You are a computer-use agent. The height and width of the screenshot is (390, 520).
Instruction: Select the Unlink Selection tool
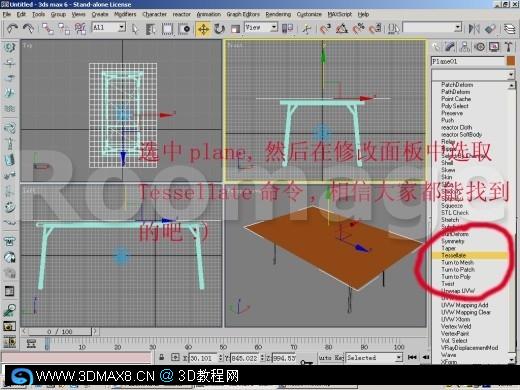tap(64, 29)
